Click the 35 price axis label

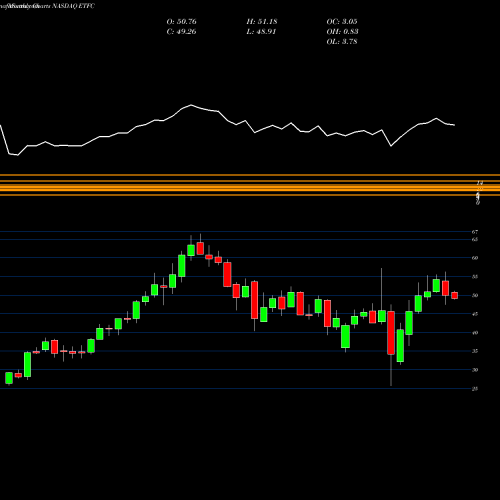(x=475, y=351)
